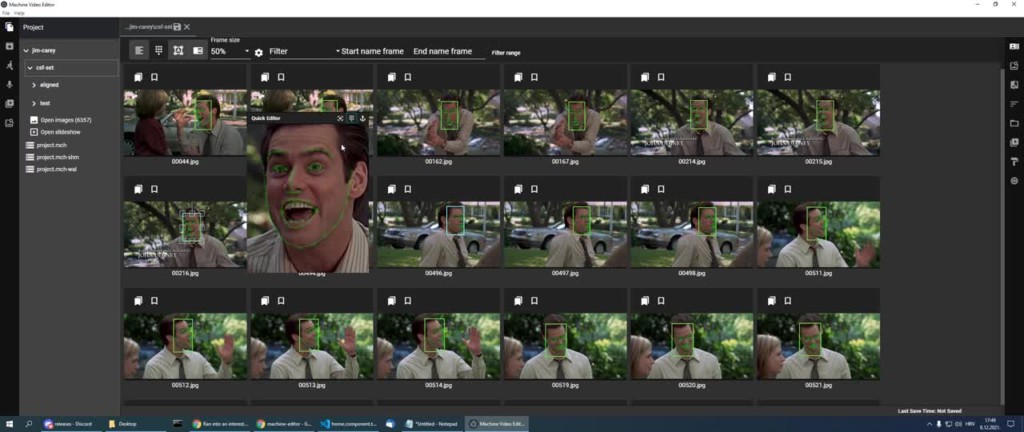
Task: Toggle the bookmark on frame 00162.jpg
Action: click(408, 77)
